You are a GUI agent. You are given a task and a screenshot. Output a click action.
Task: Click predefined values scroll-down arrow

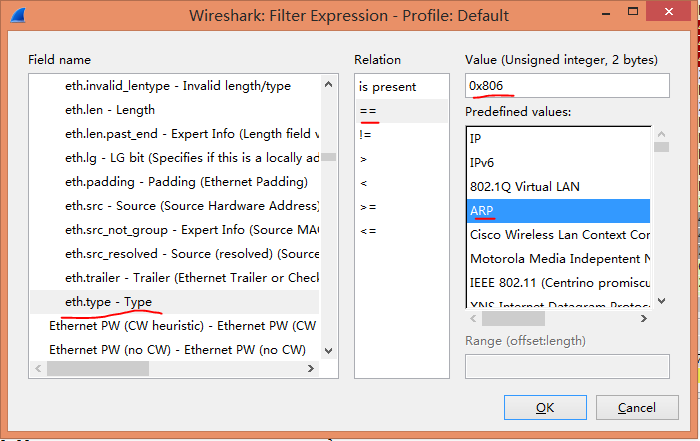662,301
